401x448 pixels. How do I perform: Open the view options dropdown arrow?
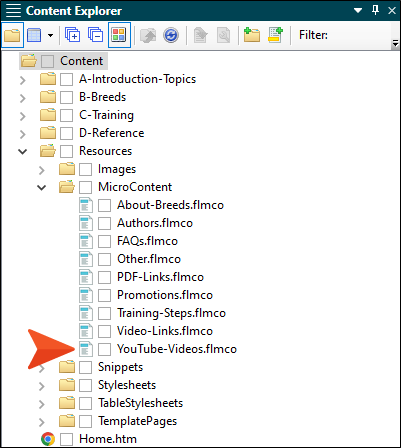click(x=50, y=35)
